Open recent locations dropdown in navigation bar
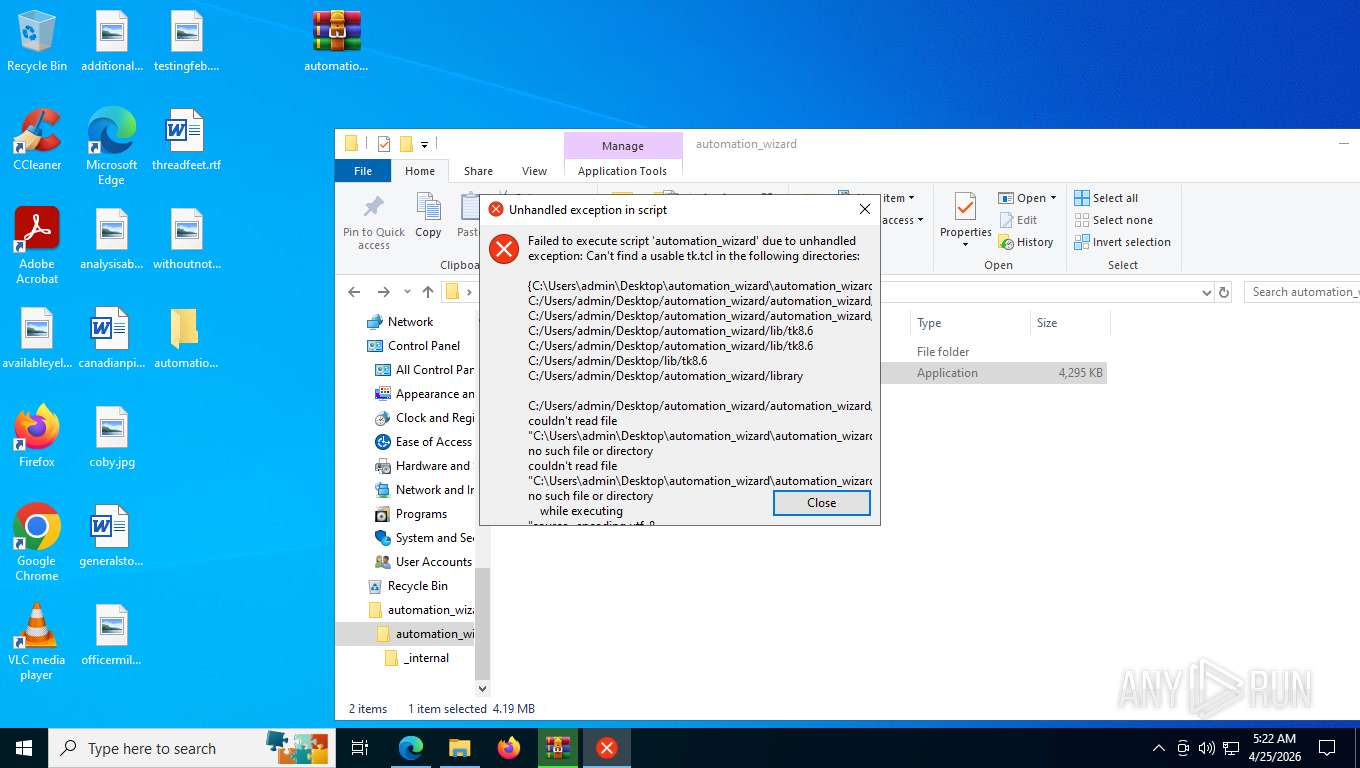Screen dimensions: 1360x768 point(407,292)
